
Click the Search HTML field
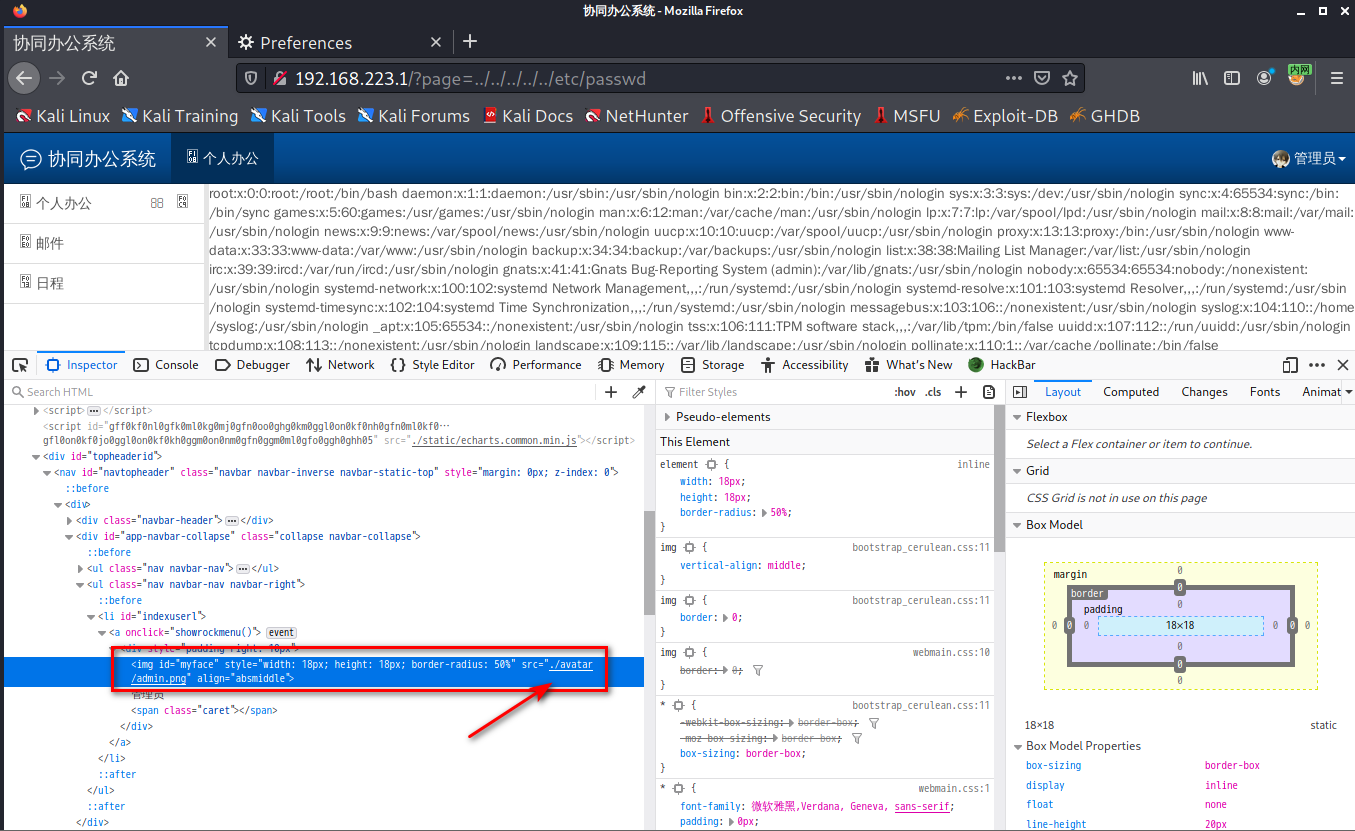coord(300,392)
